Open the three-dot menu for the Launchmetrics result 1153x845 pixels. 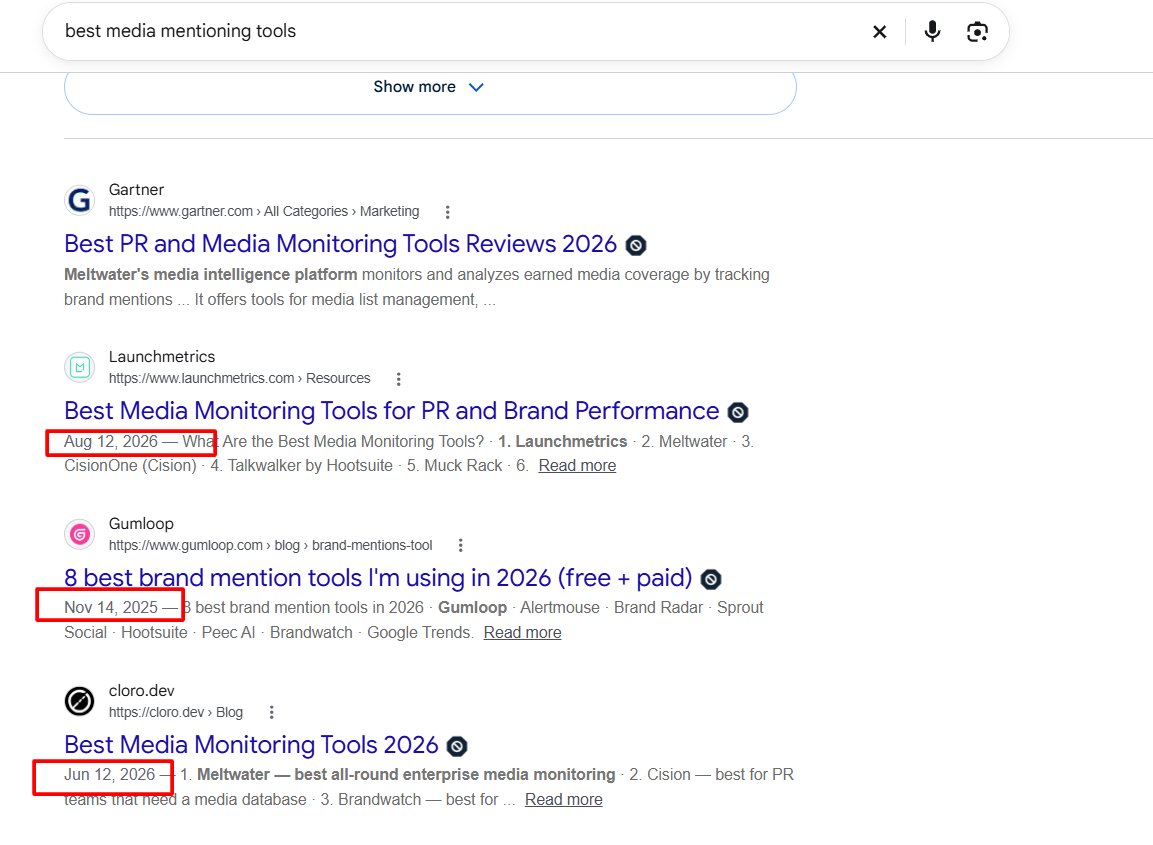[x=399, y=379]
